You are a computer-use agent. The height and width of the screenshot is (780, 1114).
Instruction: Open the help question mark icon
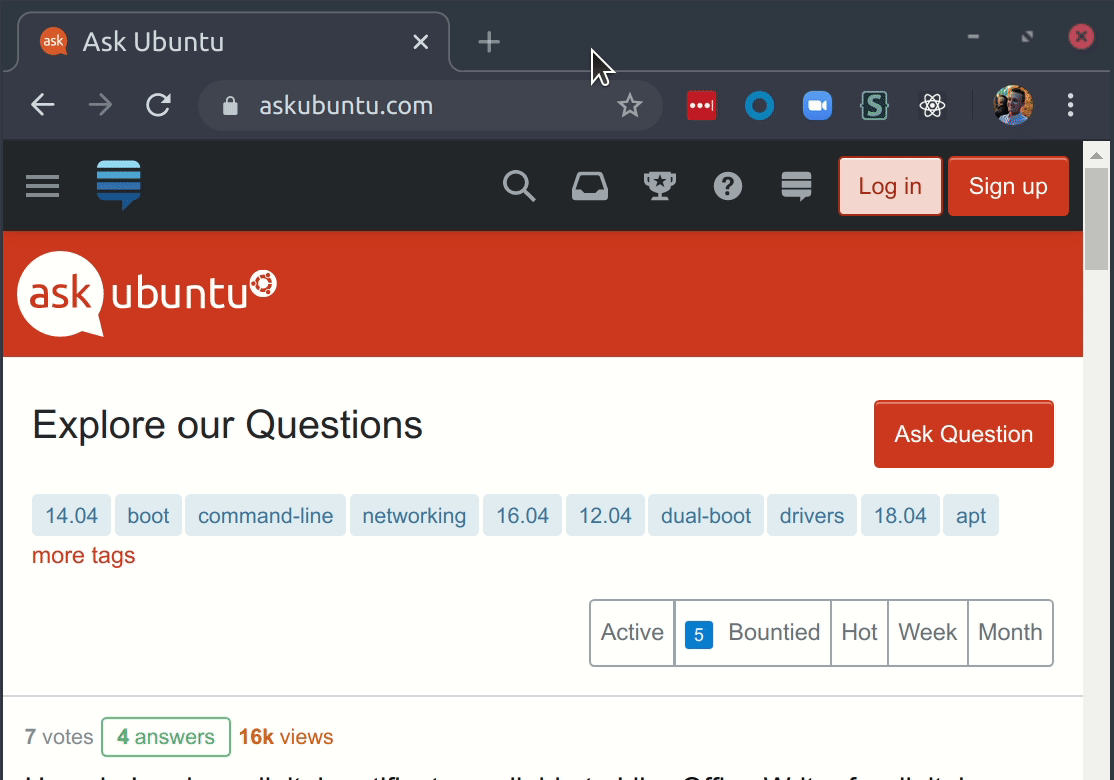point(728,186)
